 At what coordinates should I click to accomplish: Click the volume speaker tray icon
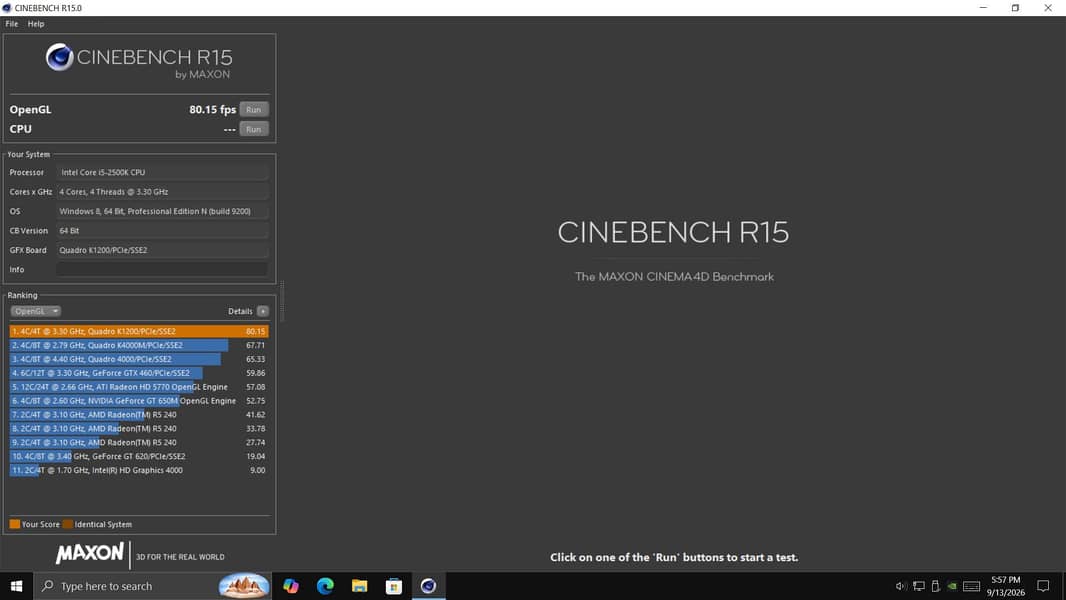pyautogui.click(x=901, y=586)
